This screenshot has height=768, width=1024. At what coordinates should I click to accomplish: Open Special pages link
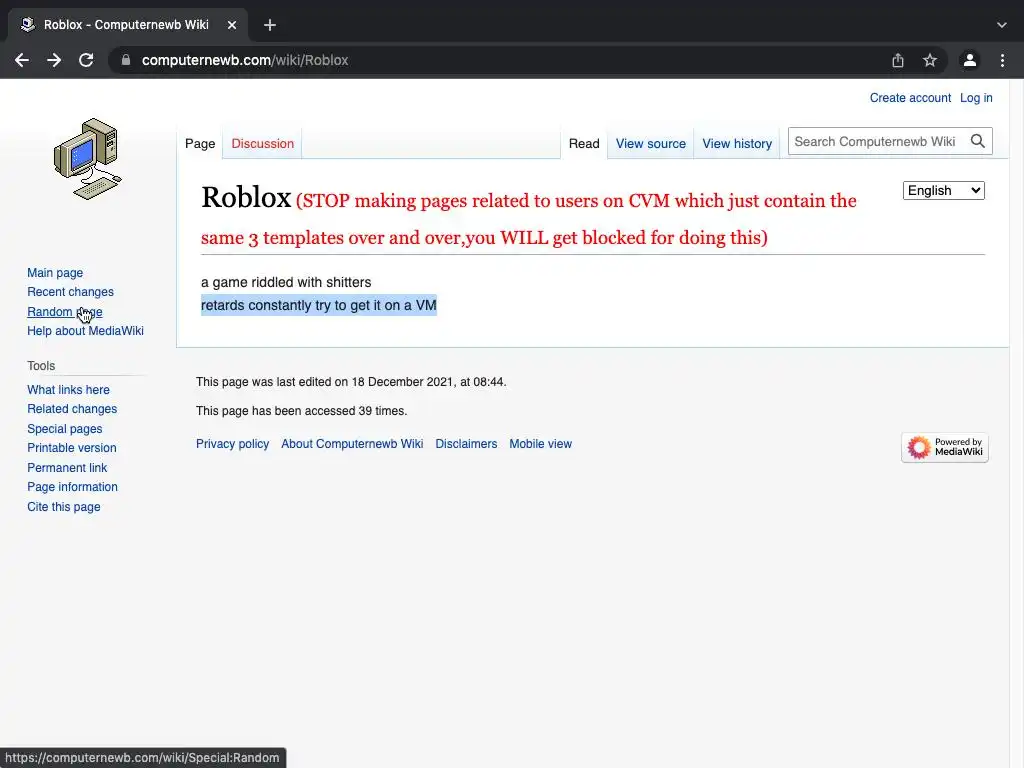tap(65, 429)
